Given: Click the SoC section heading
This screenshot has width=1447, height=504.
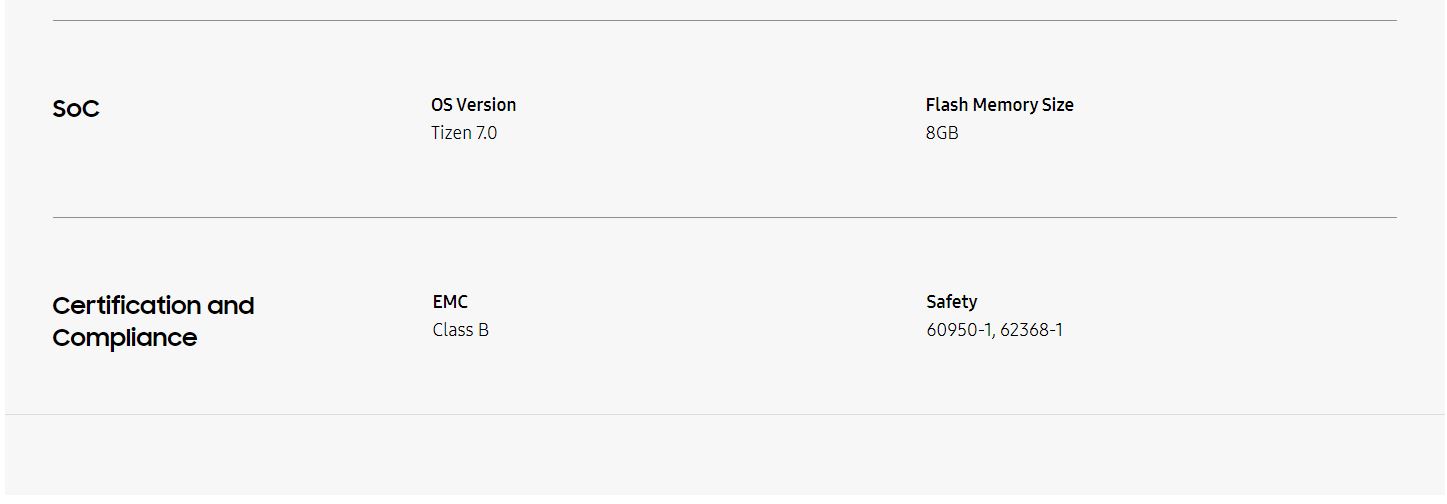Looking at the screenshot, I should coord(76,109).
